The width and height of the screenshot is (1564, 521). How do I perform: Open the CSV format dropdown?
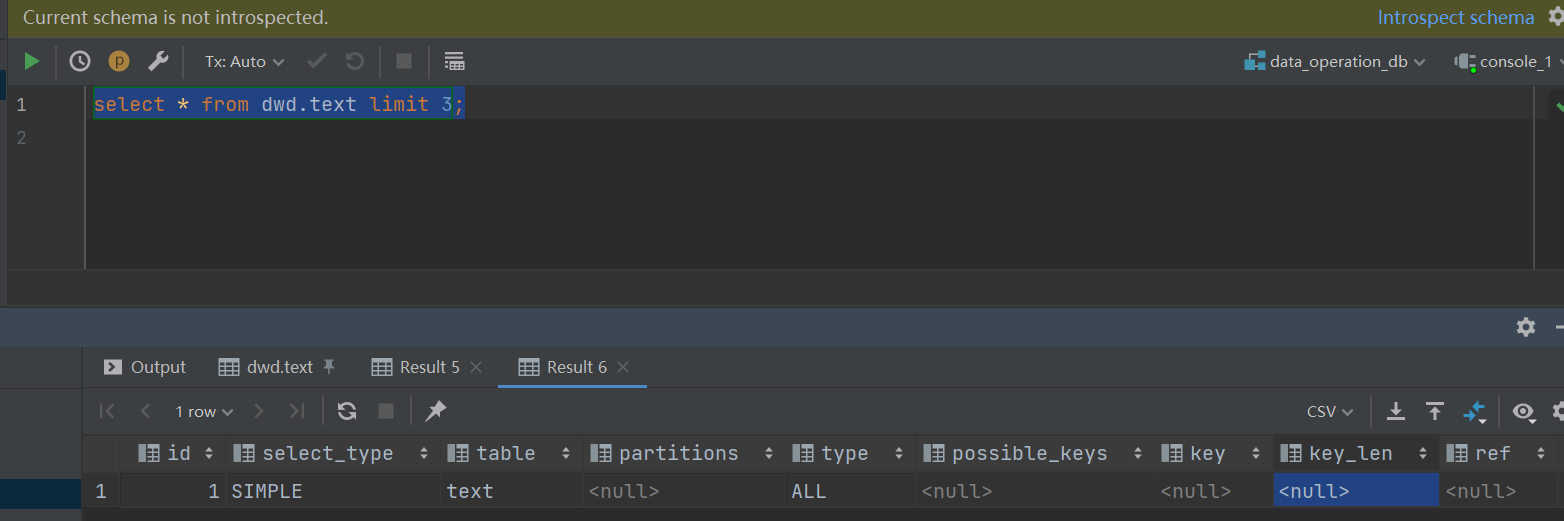[1330, 411]
